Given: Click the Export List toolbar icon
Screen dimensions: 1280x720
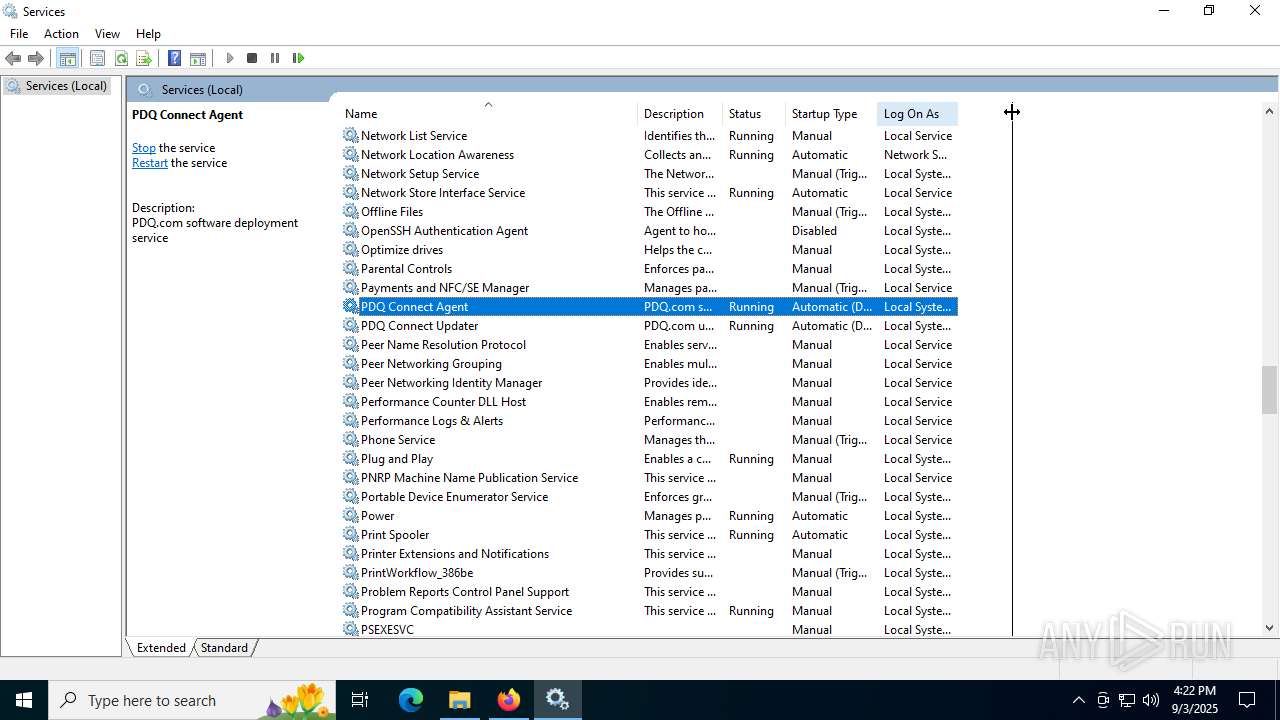Looking at the screenshot, I should click(x=144, y=58).
